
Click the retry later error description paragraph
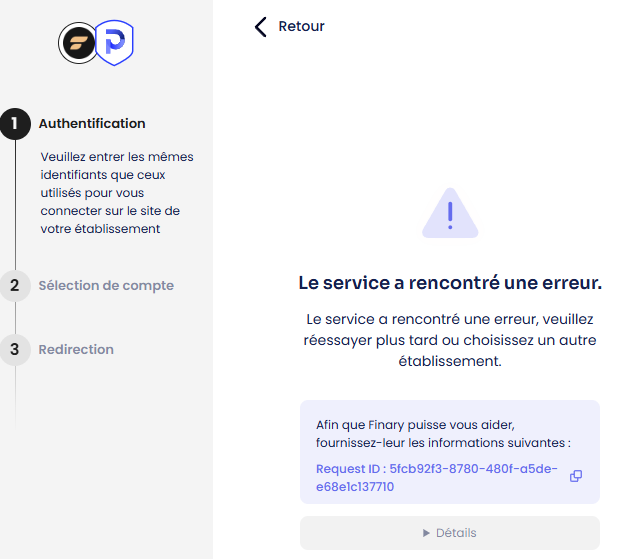[x=450, y=340]
